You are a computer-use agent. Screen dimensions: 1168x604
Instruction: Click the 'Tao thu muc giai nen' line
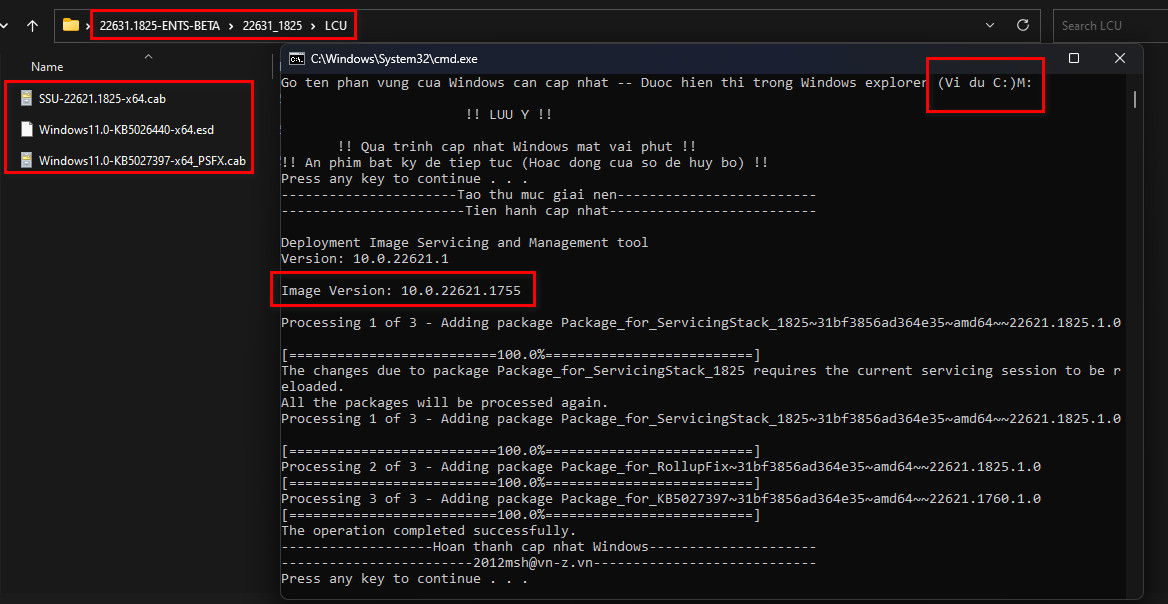pyautogui.click(x=549, y=195)
